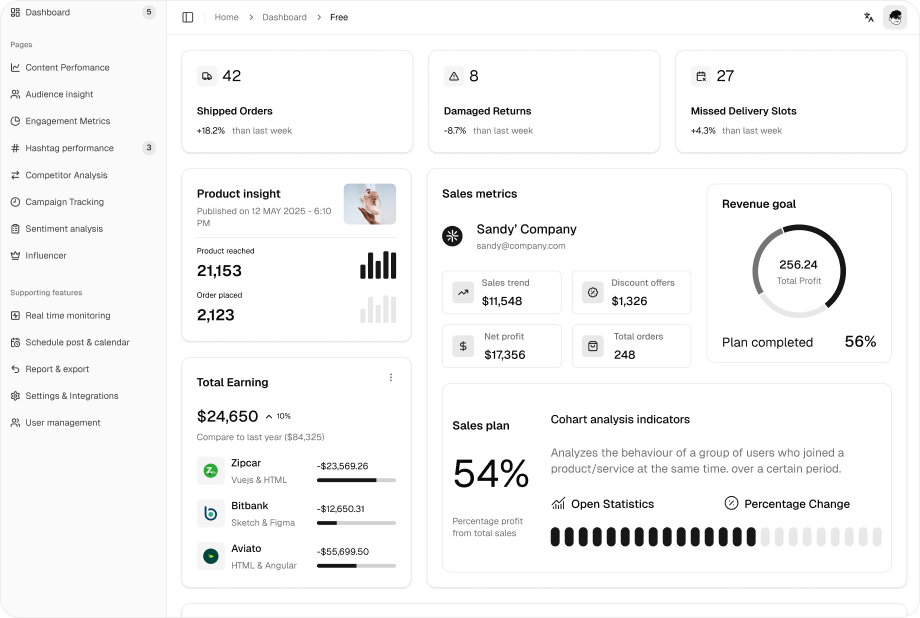Image resolution: width=920 pixels, height=618 pixels.
Task: Open the Total Earning three-dot menu
Action: coord(391,377)
